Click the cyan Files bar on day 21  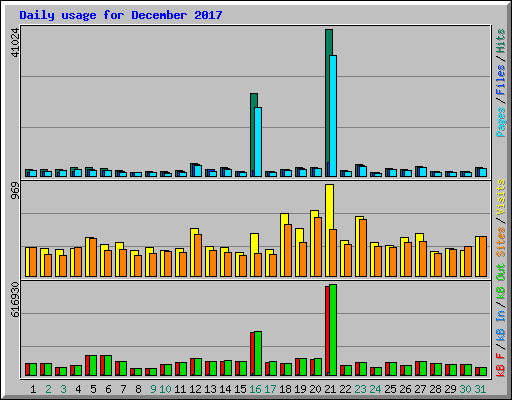(333, 116)
